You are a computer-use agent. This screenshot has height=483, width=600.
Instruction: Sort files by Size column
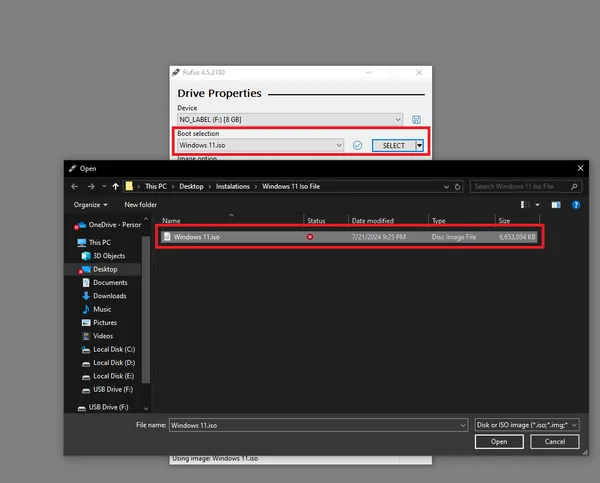tap(517, 220)
